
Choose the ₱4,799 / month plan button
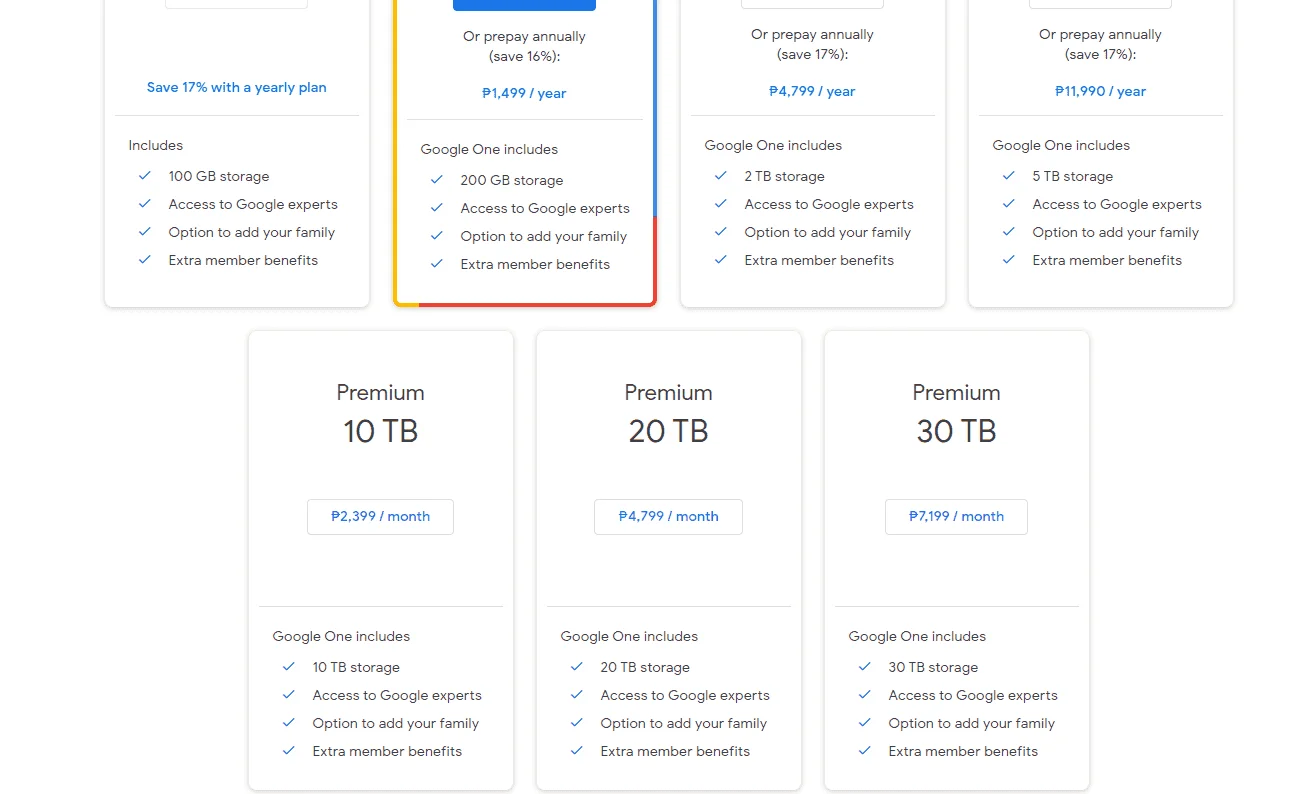tap(668, 517)
